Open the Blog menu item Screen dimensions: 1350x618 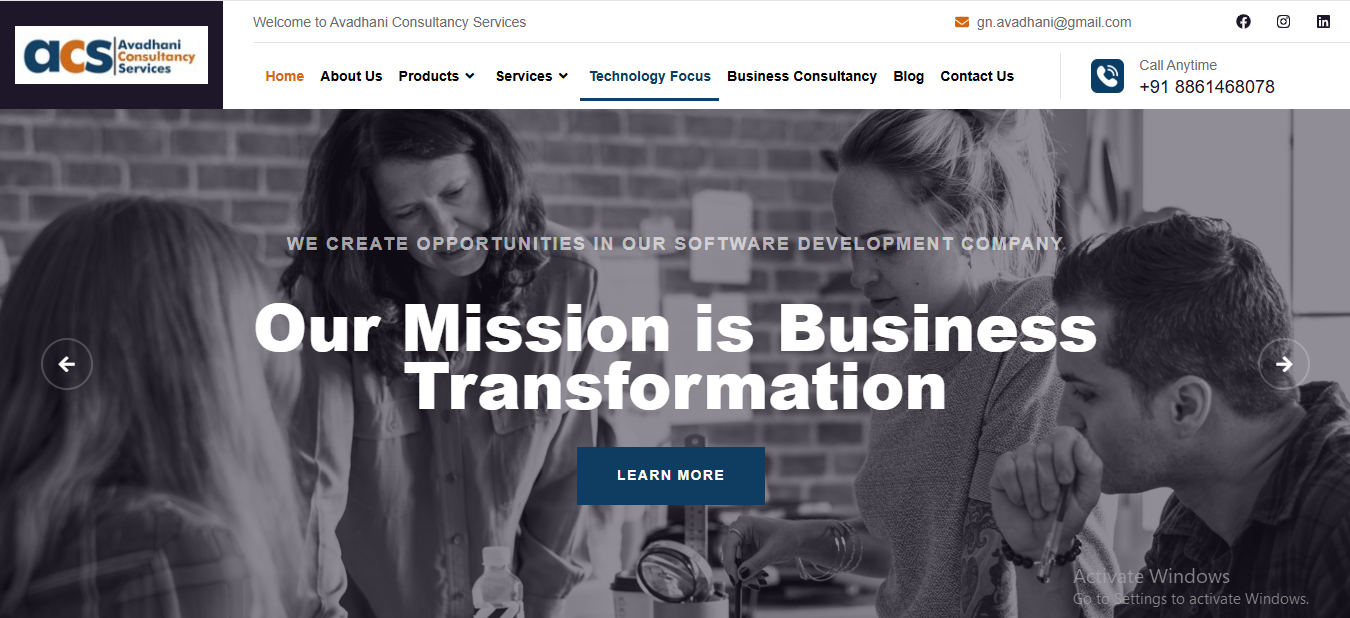tap(909, 76)
